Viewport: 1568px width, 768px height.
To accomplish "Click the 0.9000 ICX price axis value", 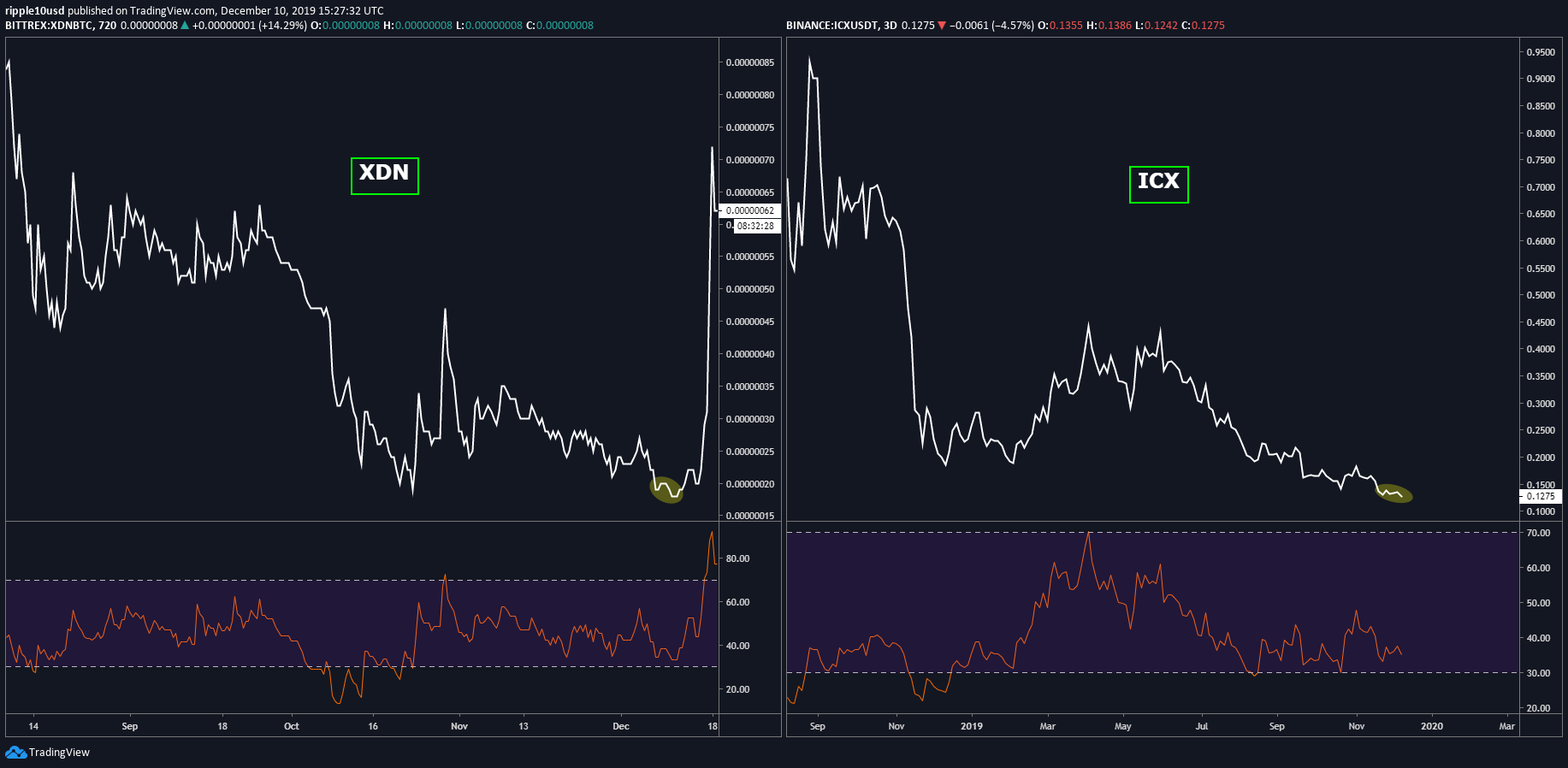I will (1541, 79).
